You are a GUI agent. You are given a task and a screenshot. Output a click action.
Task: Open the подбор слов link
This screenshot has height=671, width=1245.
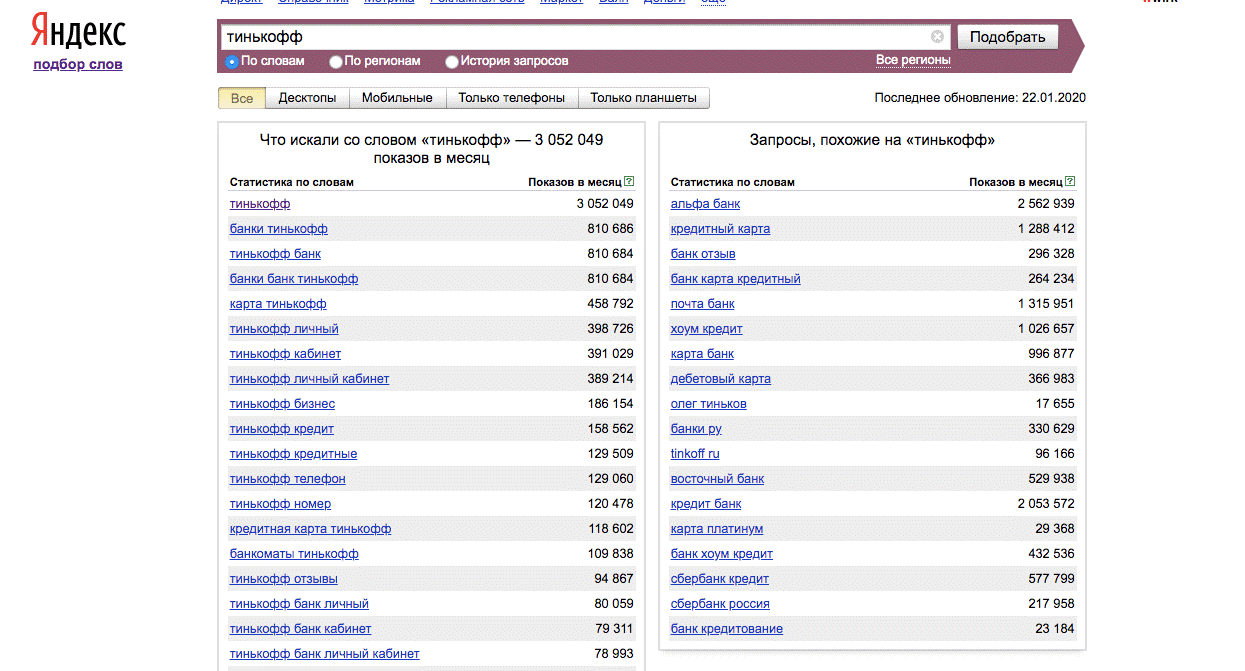coord(78,65)
